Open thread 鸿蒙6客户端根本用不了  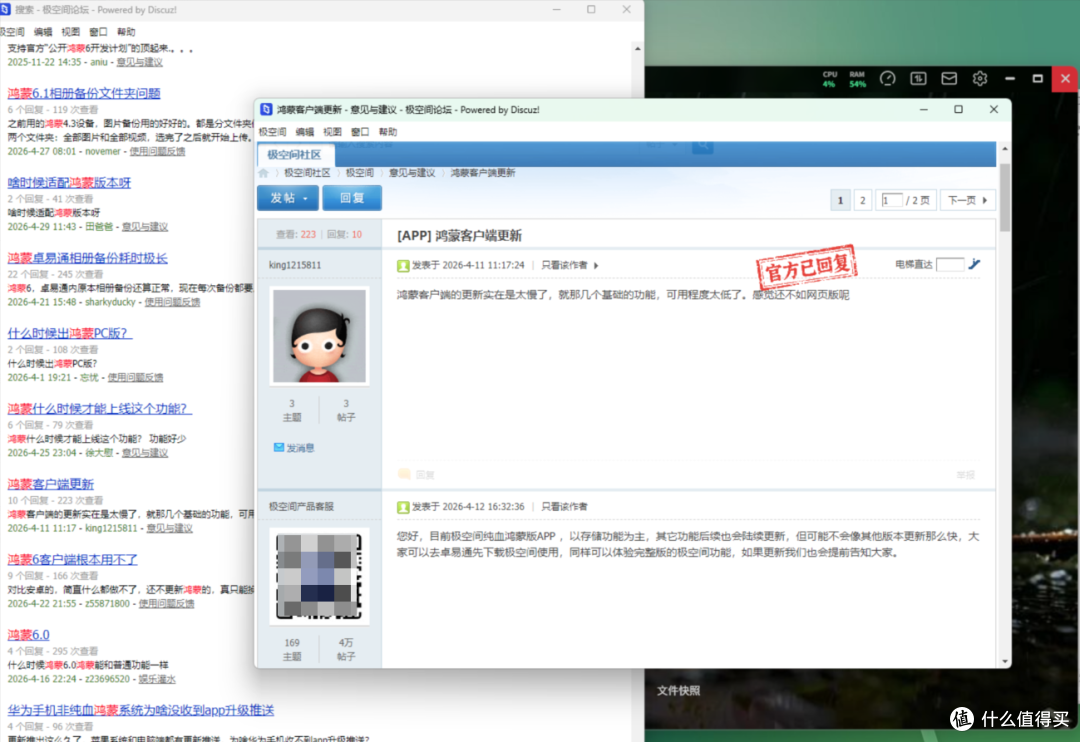tap(72, 559)
